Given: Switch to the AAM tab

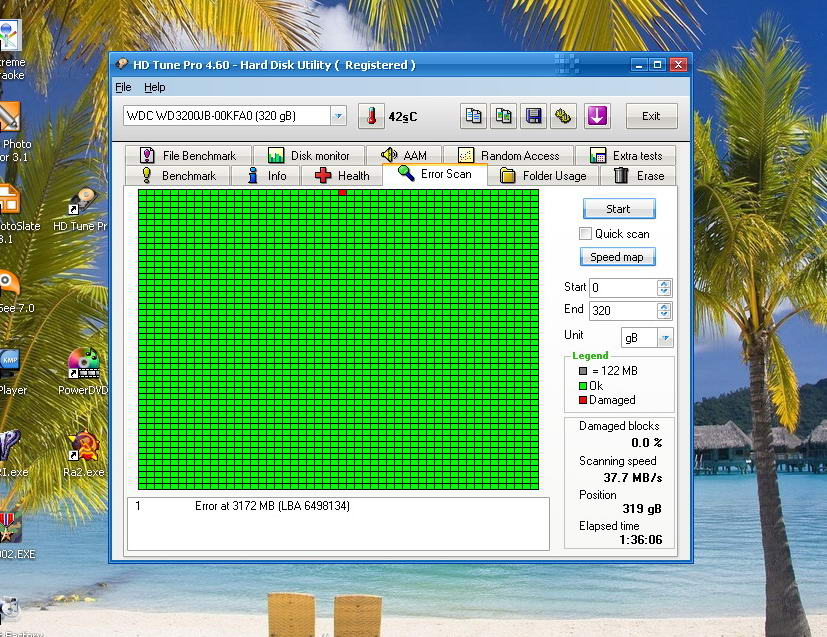Looking at the screenshot, I should (404, 156).
